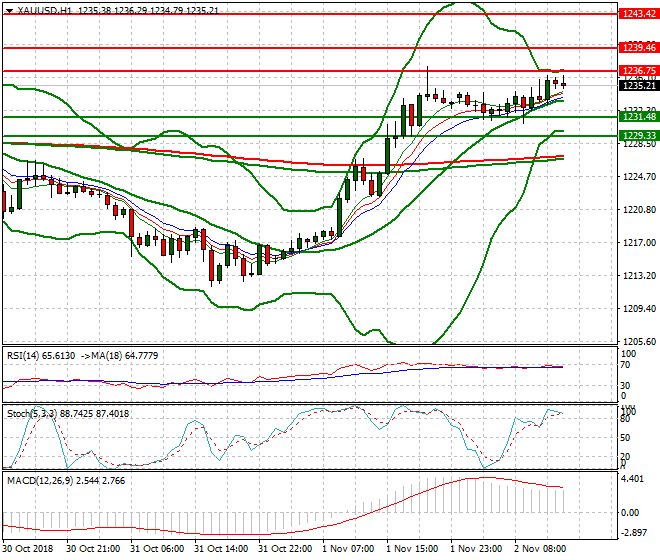Screen dimensions: 660x560
Task: Select the 1239.46 red price label
Action: click(638, 47)
